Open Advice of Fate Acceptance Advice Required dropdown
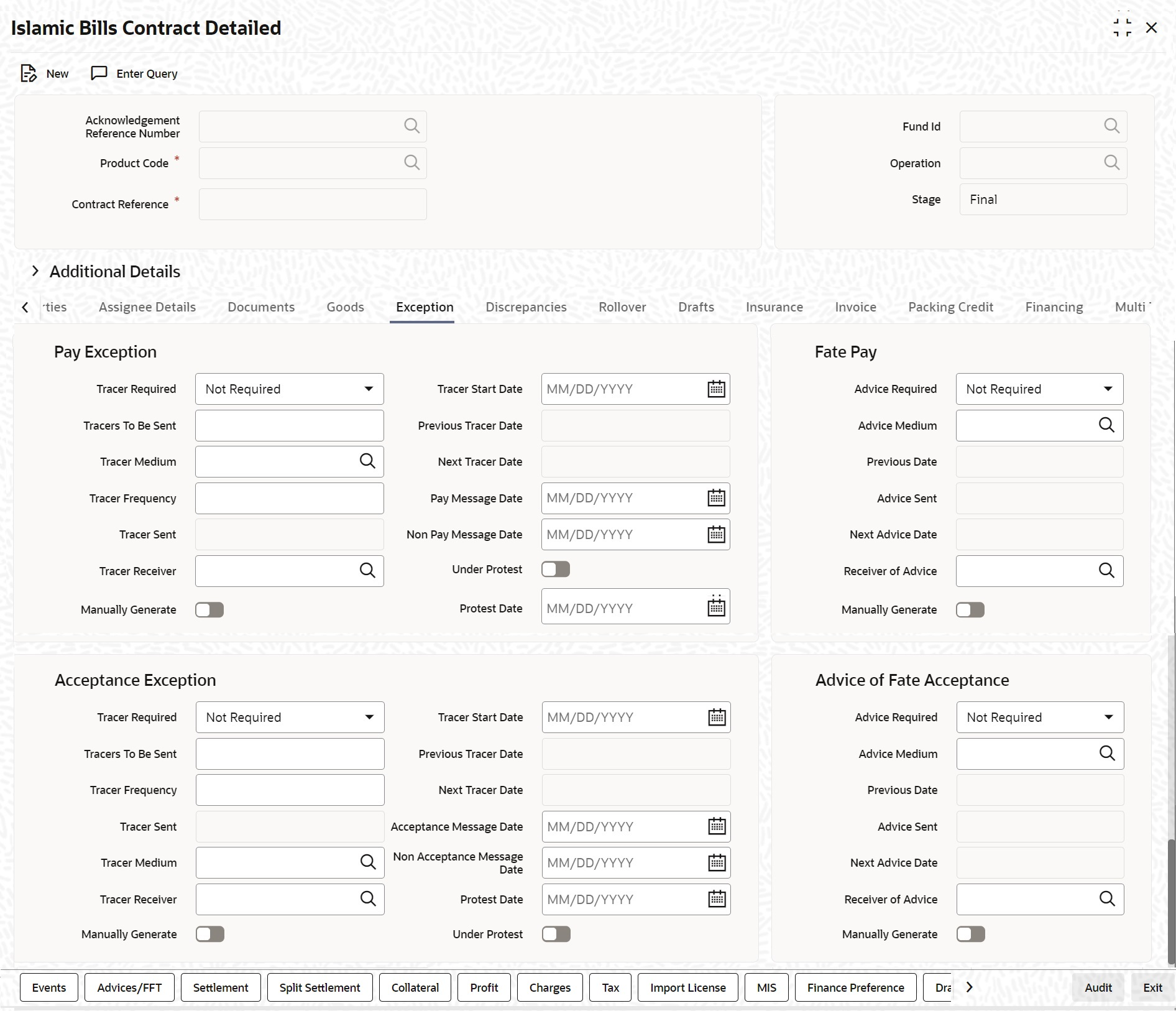The image size is (1176, 1011). pos(1040,718)
